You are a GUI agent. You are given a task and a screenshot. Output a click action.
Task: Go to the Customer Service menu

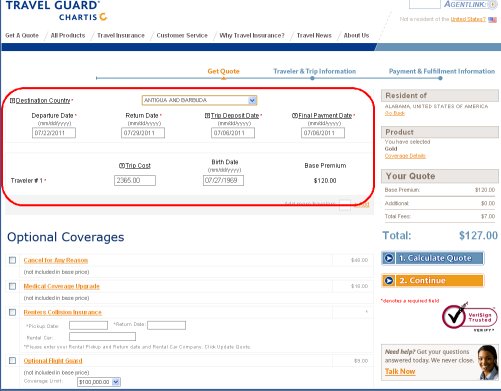[x=182, y=35]
